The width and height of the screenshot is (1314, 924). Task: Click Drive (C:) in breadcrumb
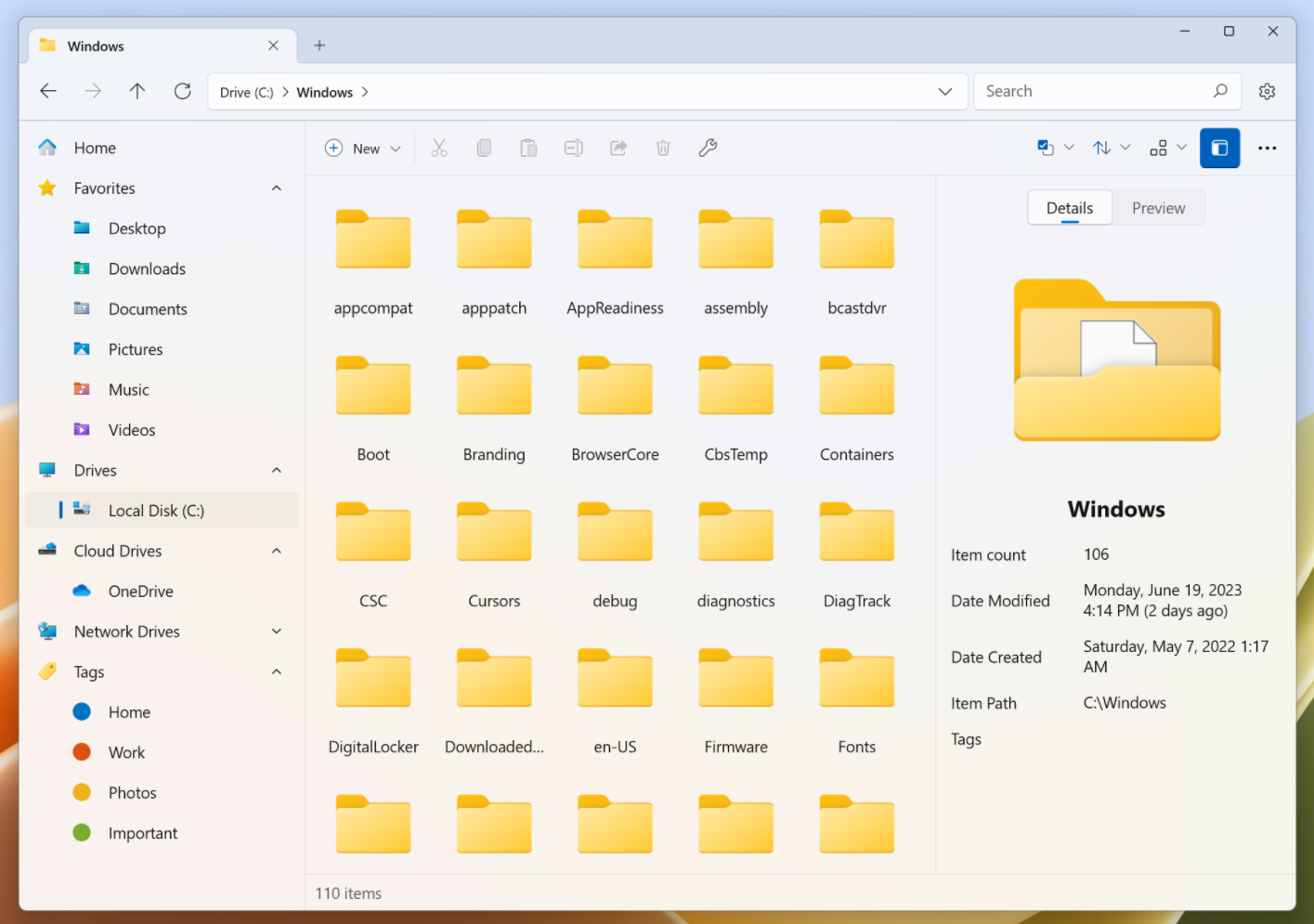tap(246, 92)
